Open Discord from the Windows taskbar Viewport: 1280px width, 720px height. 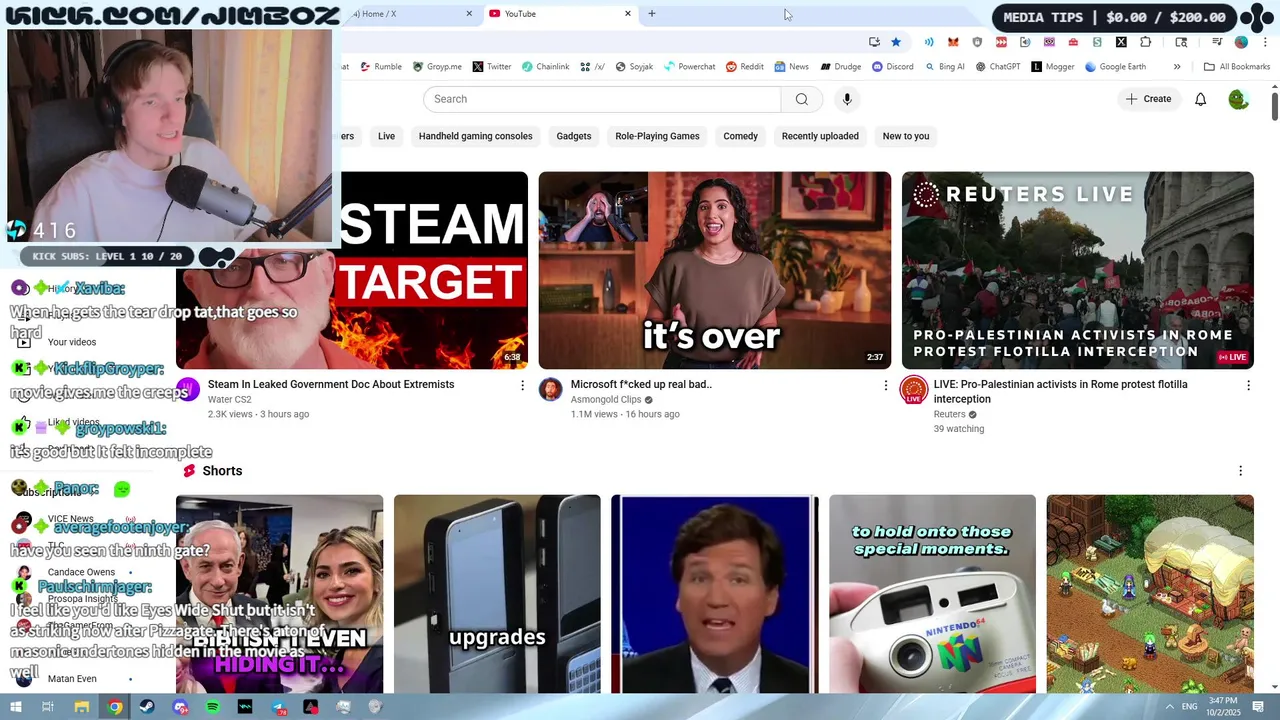(x=180, y=707)
